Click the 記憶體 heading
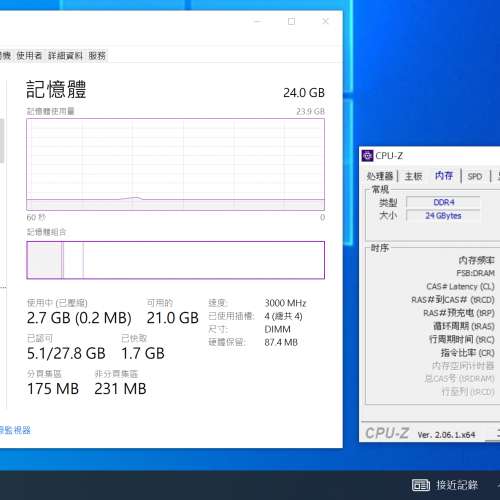Screen dimensions: 500x500 click(56, 89)
